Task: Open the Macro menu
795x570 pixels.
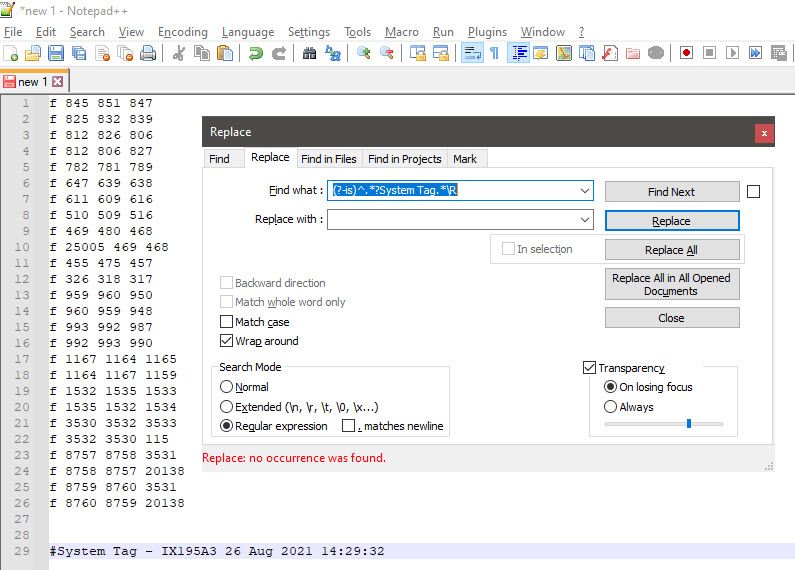Action: pyautogui.click(x=402, y=32)
